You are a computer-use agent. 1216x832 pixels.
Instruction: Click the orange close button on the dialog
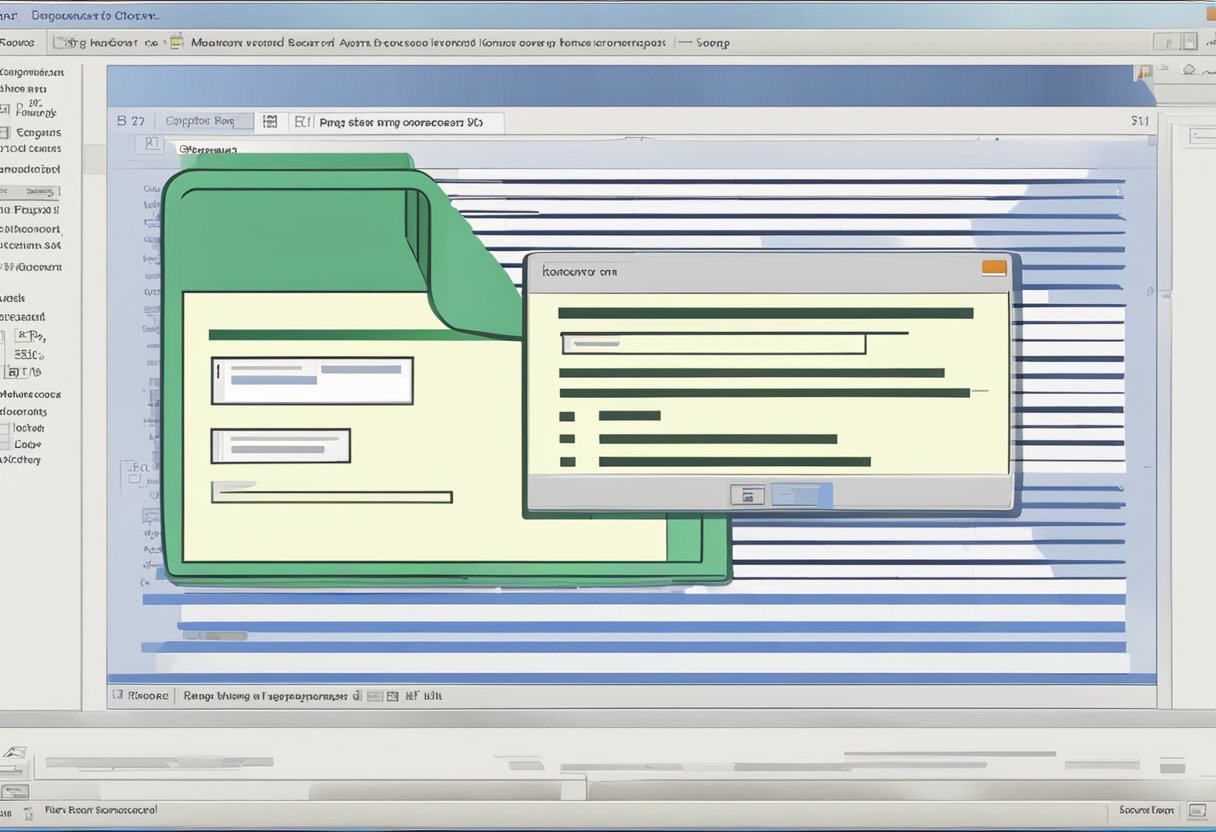tap(993, 267)
